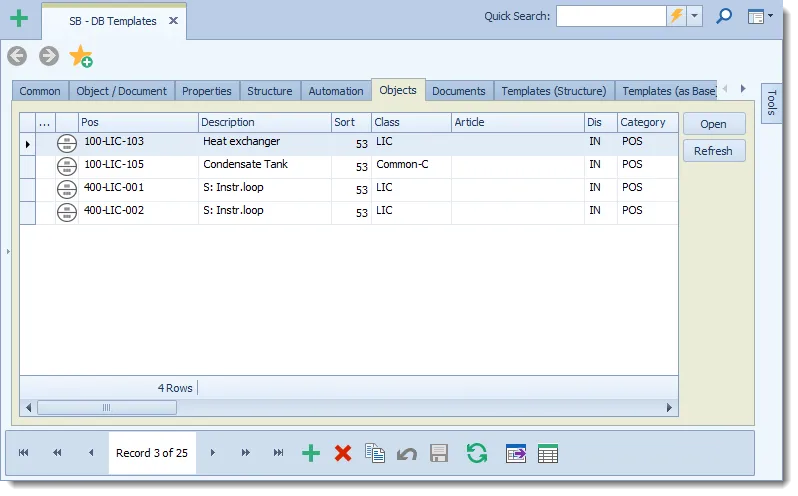The image size is (798, 496).
Task: Go to last record navigation button
Action: click(x=278, y=453)
